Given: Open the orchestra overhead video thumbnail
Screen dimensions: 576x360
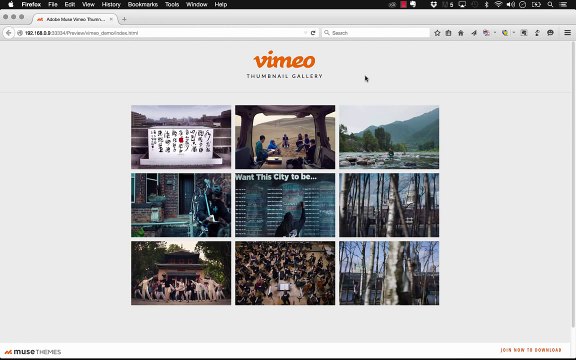Looking at the screenshot, I should tap(285, 273).
